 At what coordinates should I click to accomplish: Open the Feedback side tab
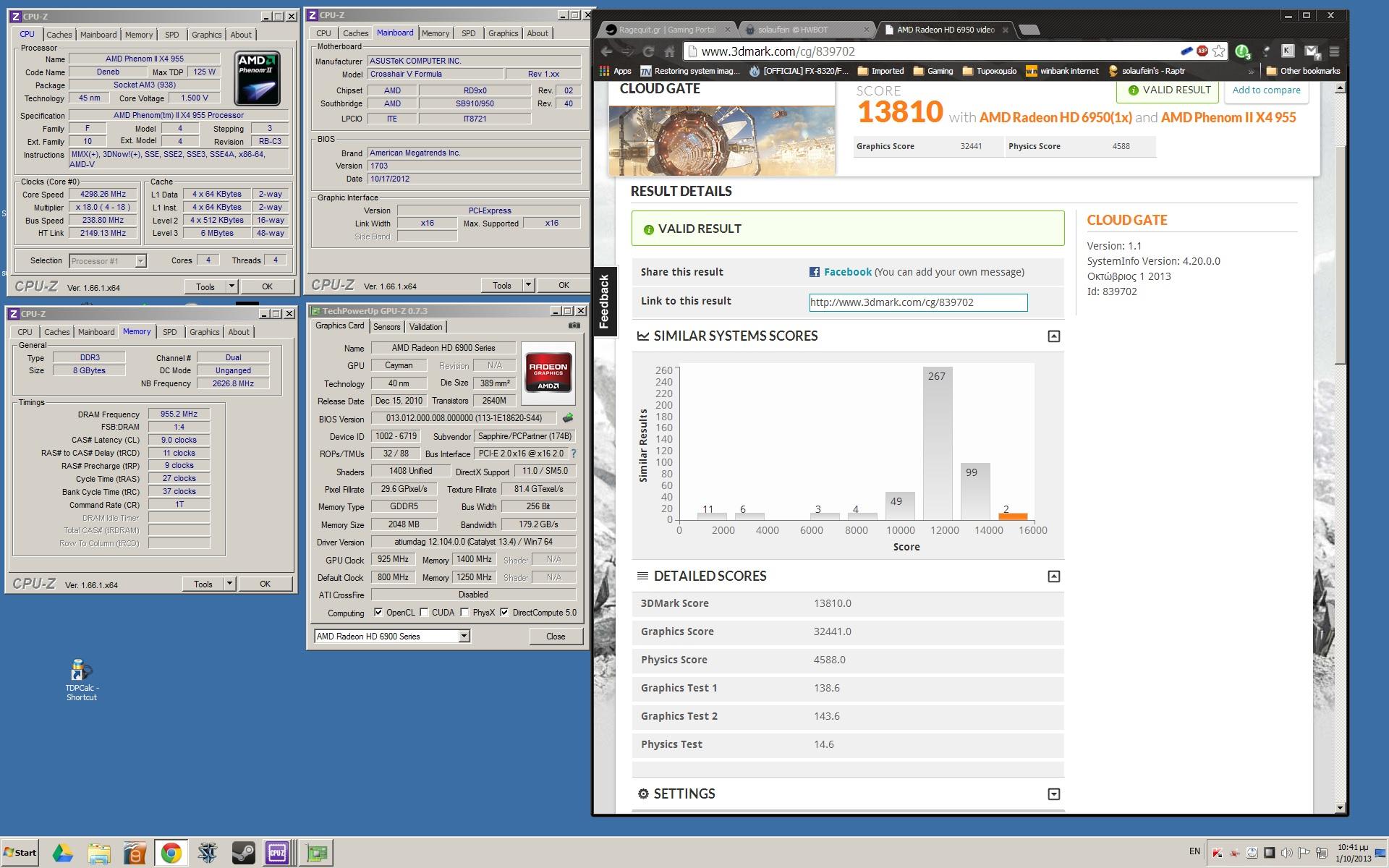605,302
